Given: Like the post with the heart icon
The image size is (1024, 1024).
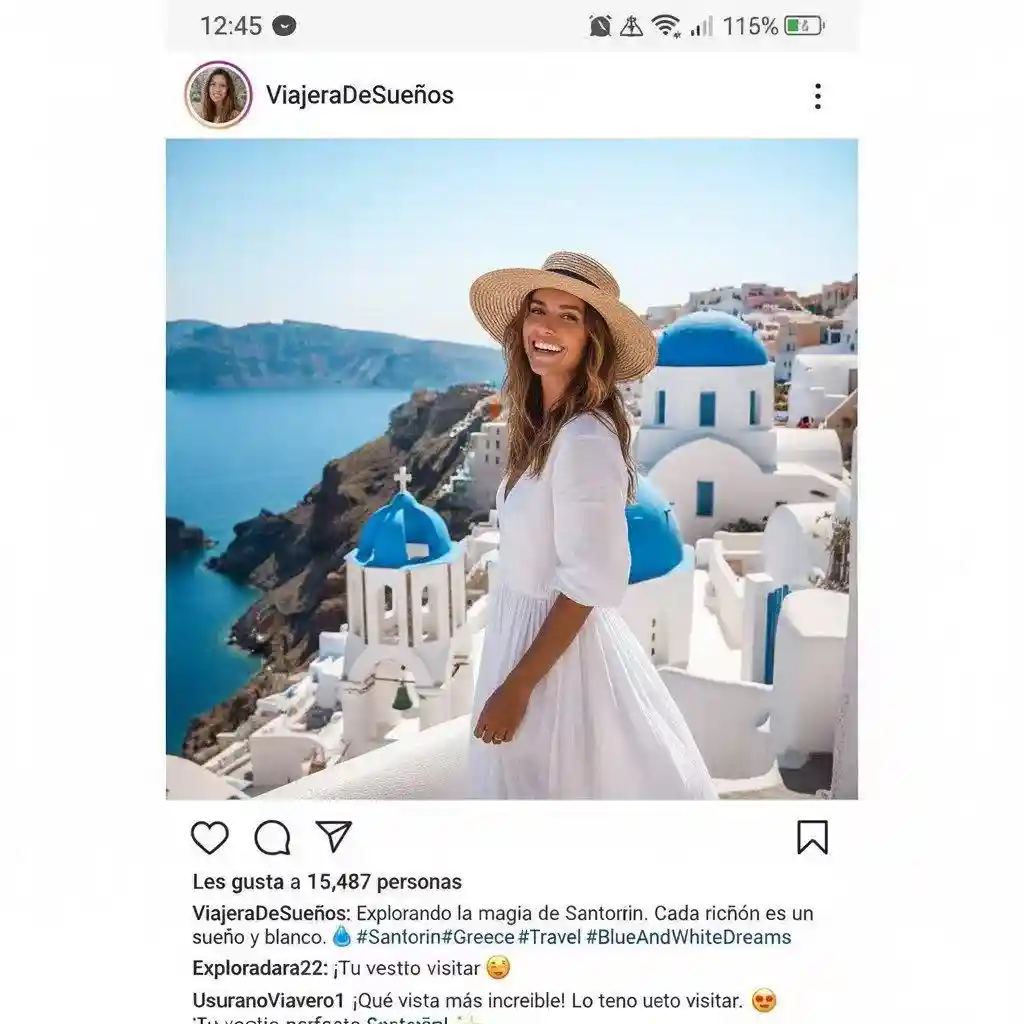Looking at the screenshot, I should pyautogui.click(x=210, y=838).
